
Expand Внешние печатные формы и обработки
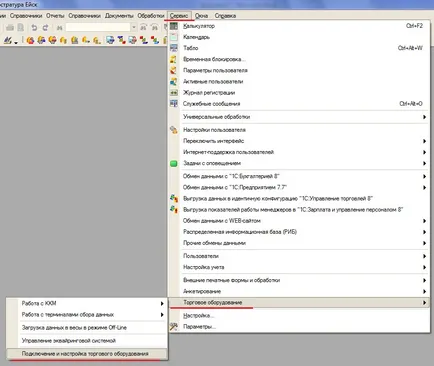click(424, 280)
